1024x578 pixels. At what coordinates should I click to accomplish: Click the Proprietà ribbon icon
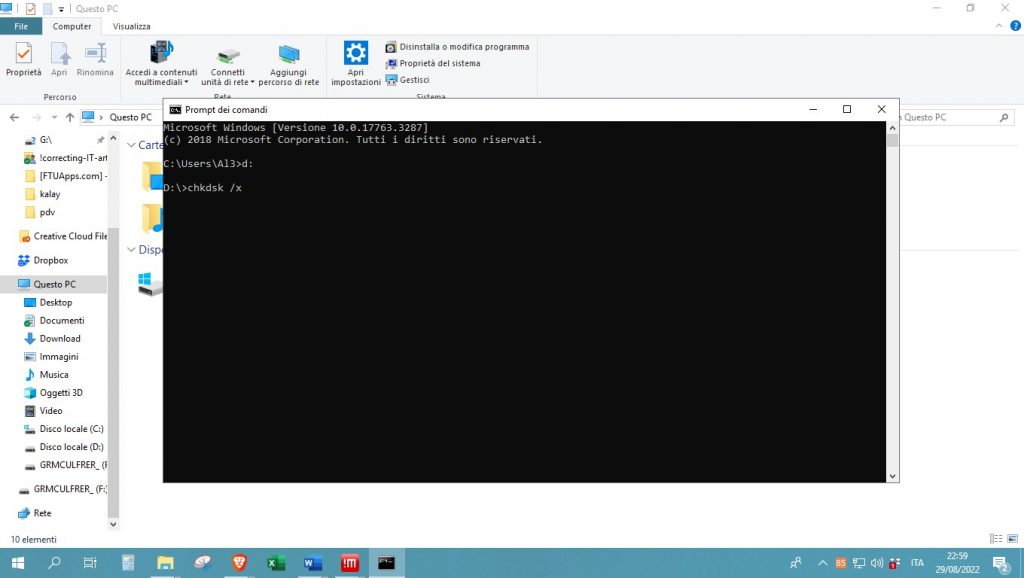point(23,59)
